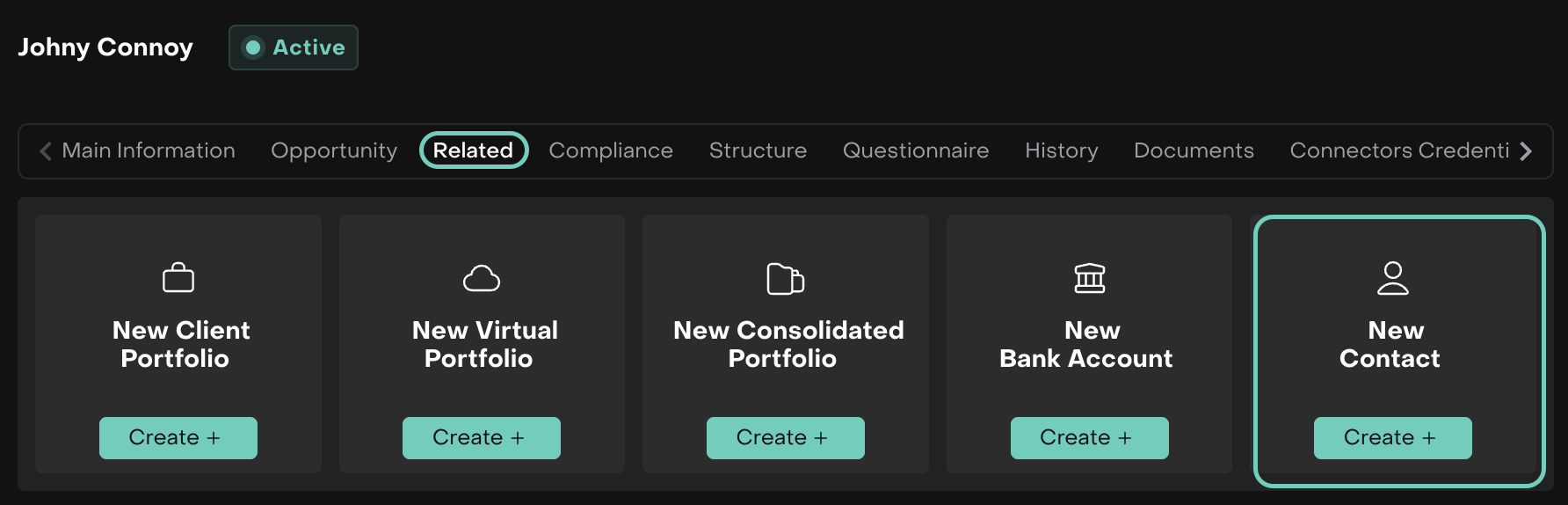Click the bank building icon
This screenshot has height=505, width=1568.
pos(1089,278)
